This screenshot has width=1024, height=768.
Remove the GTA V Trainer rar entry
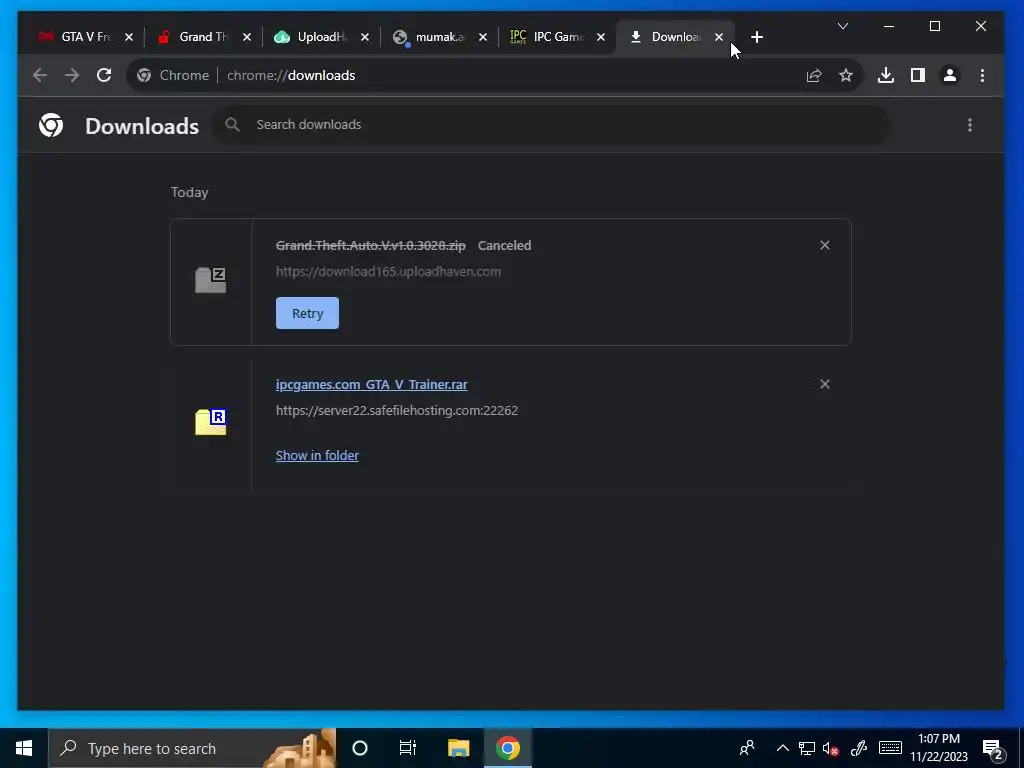click(825, 384)
